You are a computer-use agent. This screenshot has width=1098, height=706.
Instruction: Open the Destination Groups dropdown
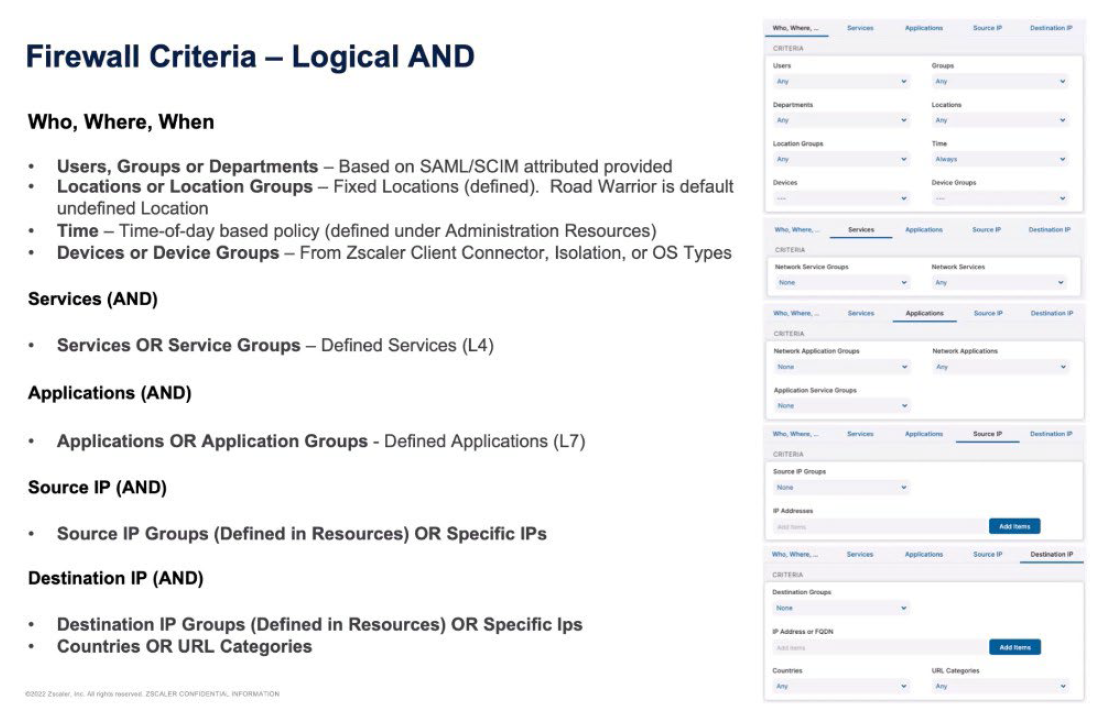pos(841,608)
